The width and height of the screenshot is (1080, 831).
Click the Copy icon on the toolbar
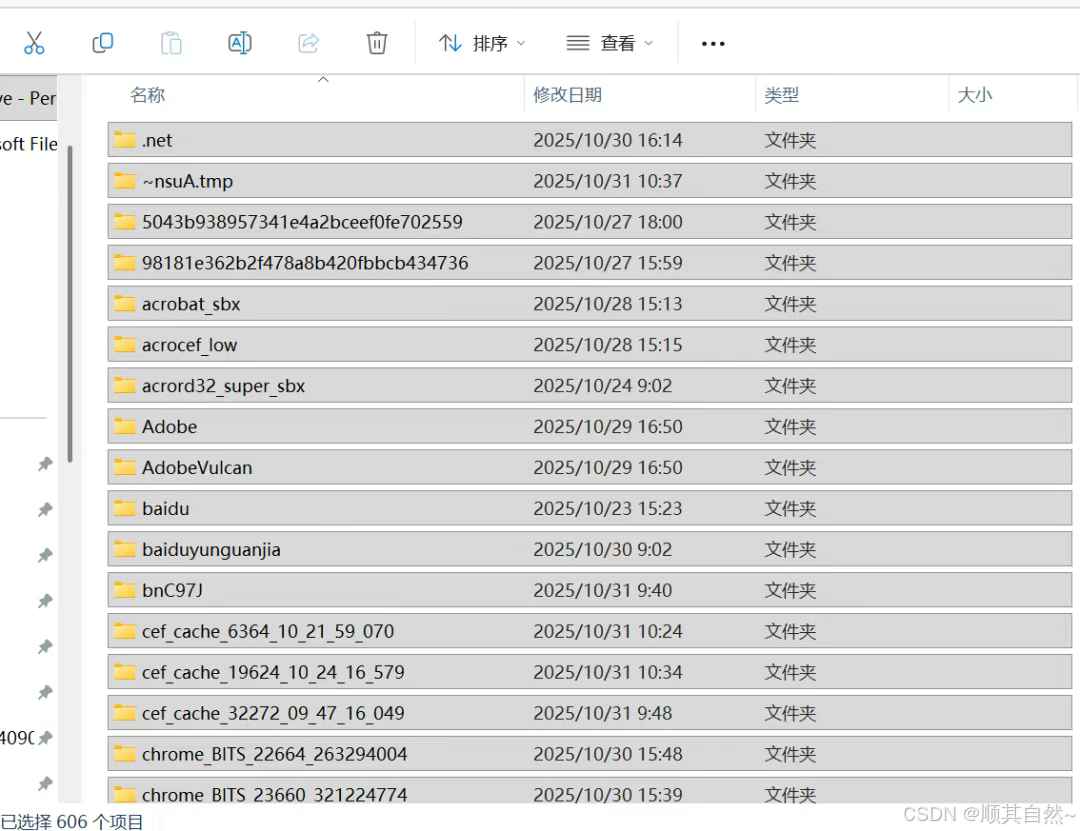pos(103,42)
